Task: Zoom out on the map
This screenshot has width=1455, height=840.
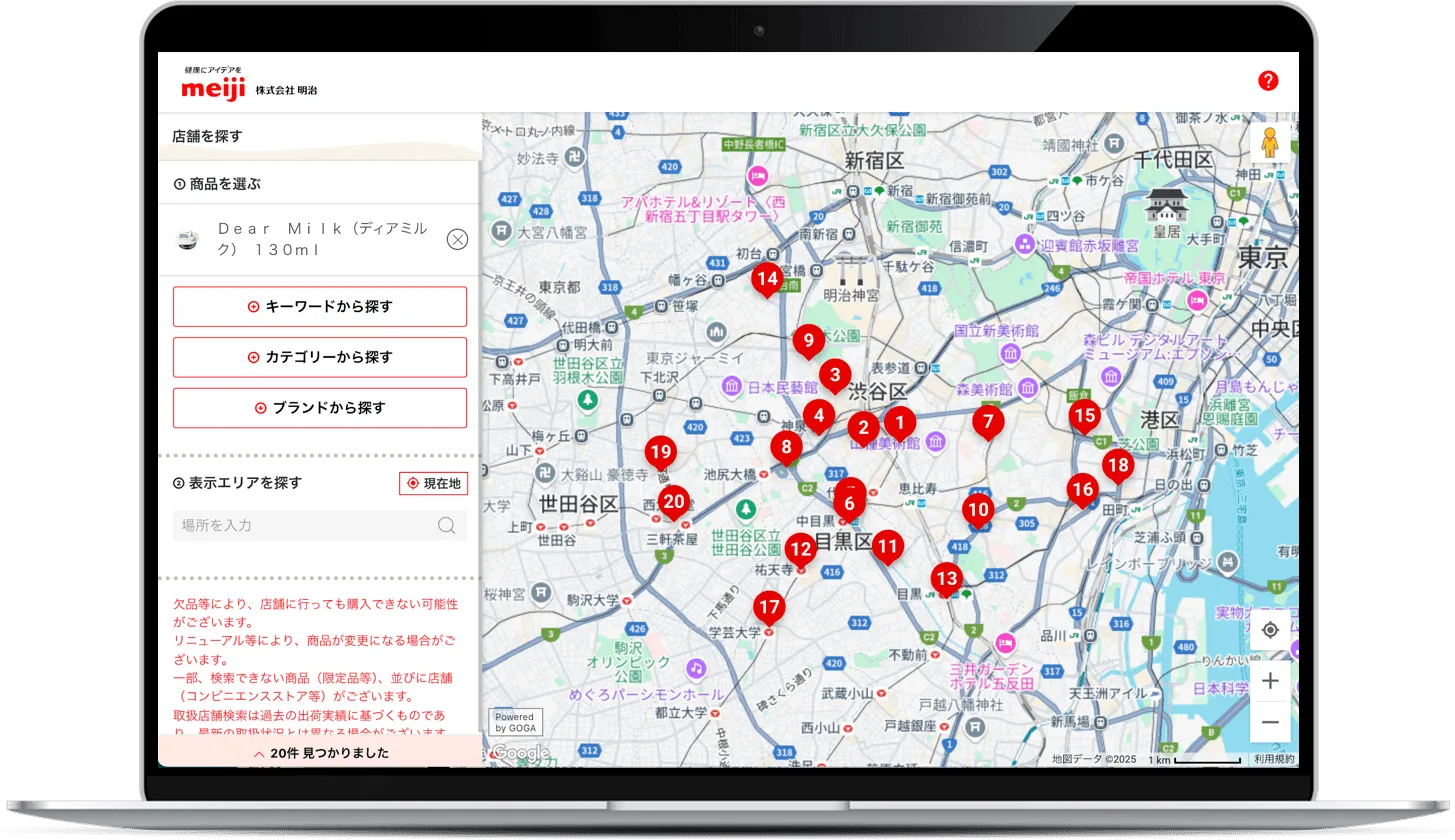Action: [x=1270, y=722]
